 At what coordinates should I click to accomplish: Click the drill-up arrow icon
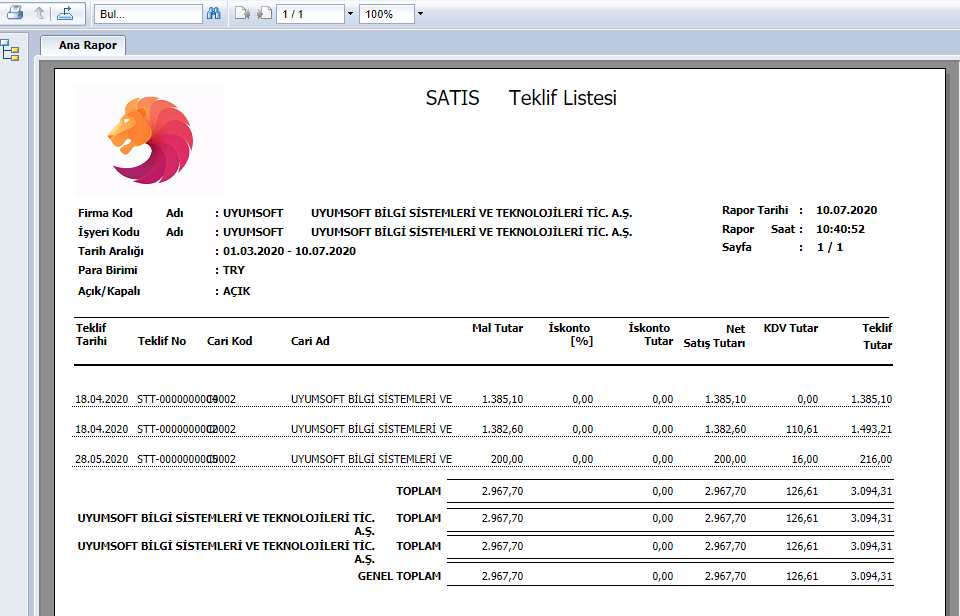[40, 14]
